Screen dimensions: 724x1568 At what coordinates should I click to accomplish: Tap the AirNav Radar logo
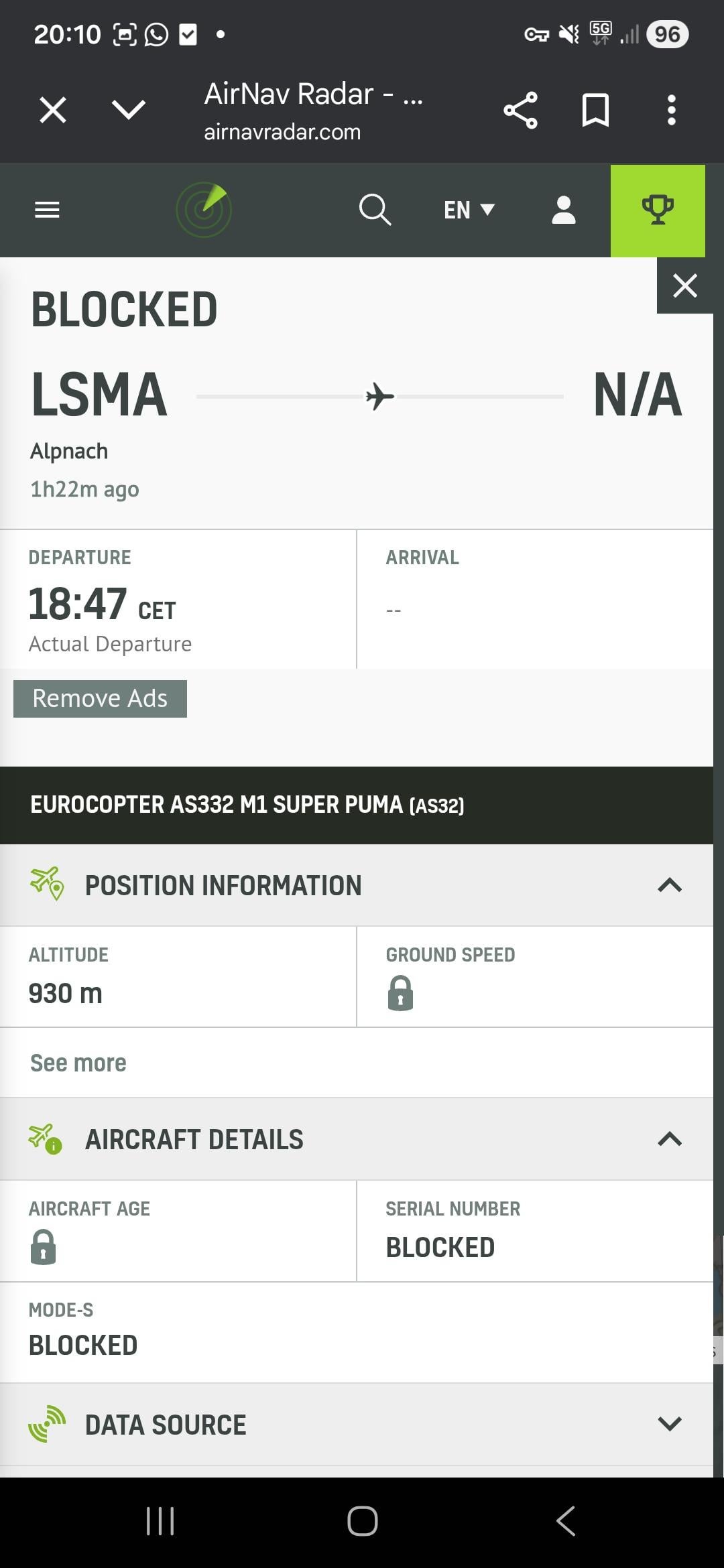pyautogui.click(x=204, y=210)
